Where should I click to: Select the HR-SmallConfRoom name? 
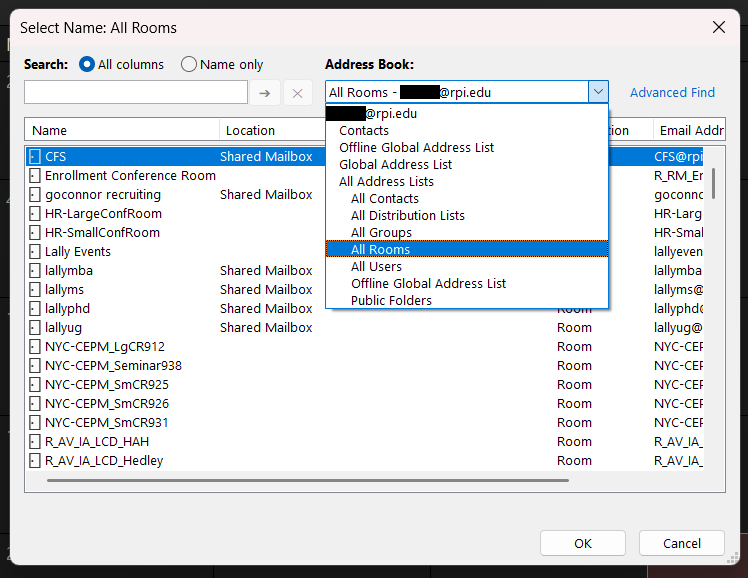coord(102,233)
